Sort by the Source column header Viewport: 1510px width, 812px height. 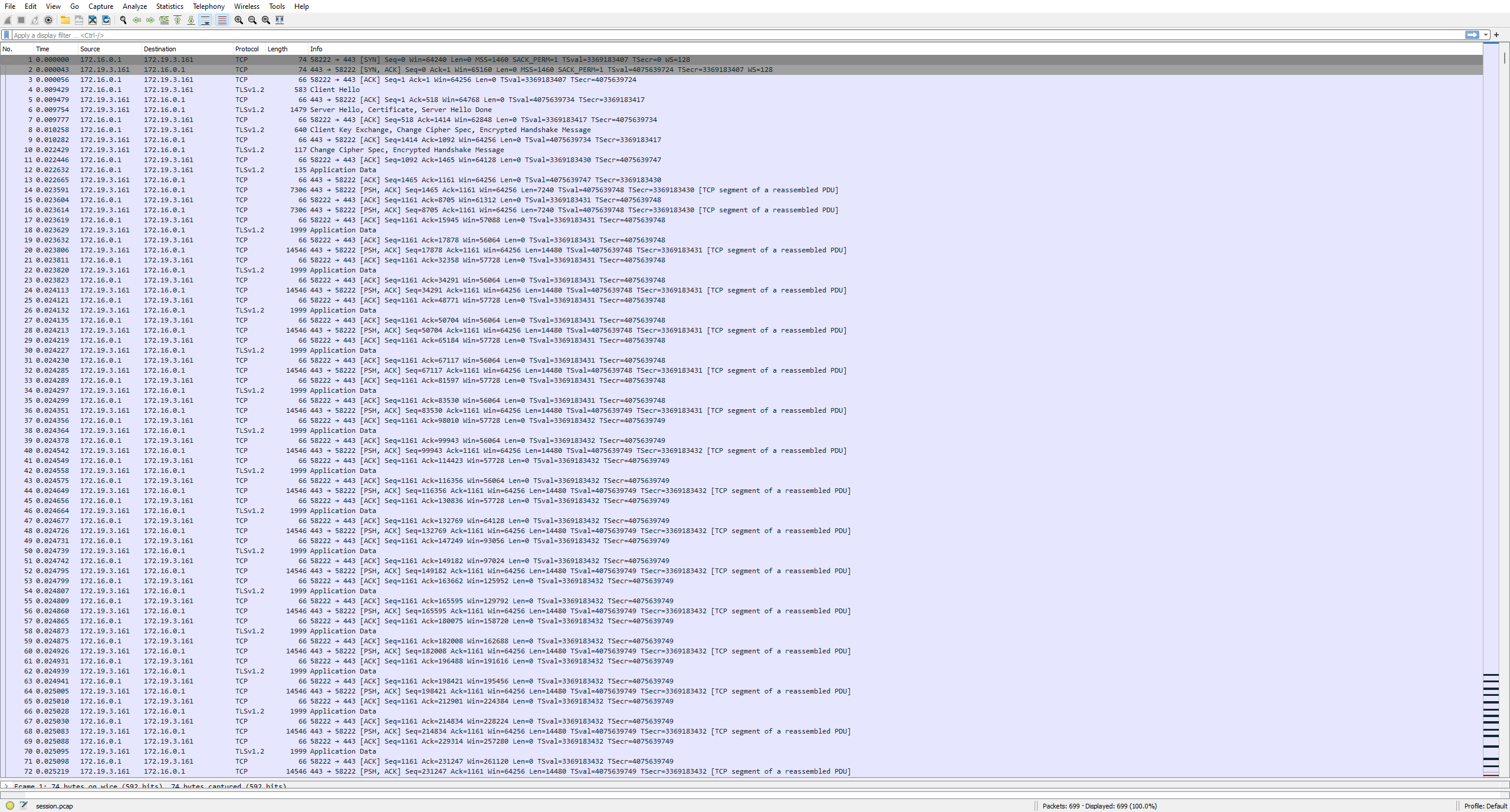(x=110, y=49)
